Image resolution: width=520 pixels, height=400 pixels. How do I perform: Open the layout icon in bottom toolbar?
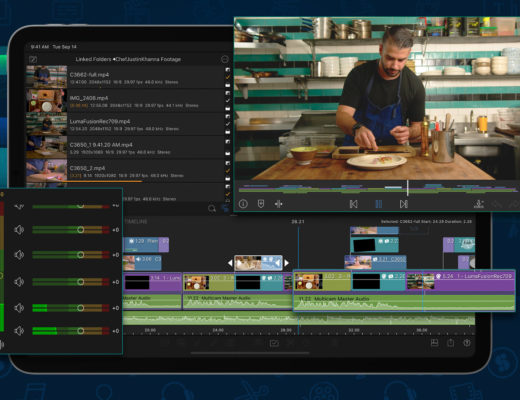click(x=434, y=343)
